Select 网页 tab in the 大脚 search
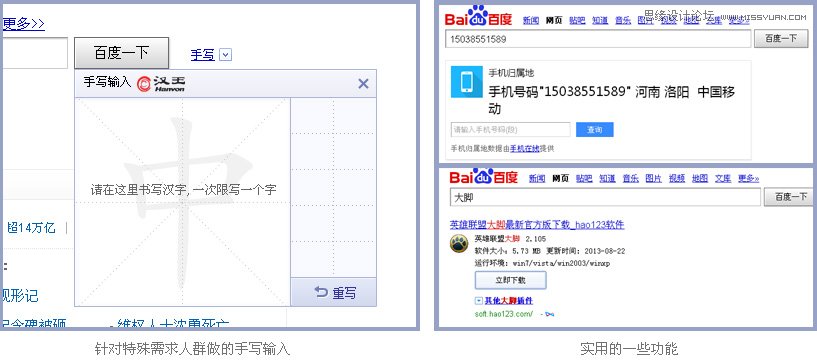 coord(560,178)
